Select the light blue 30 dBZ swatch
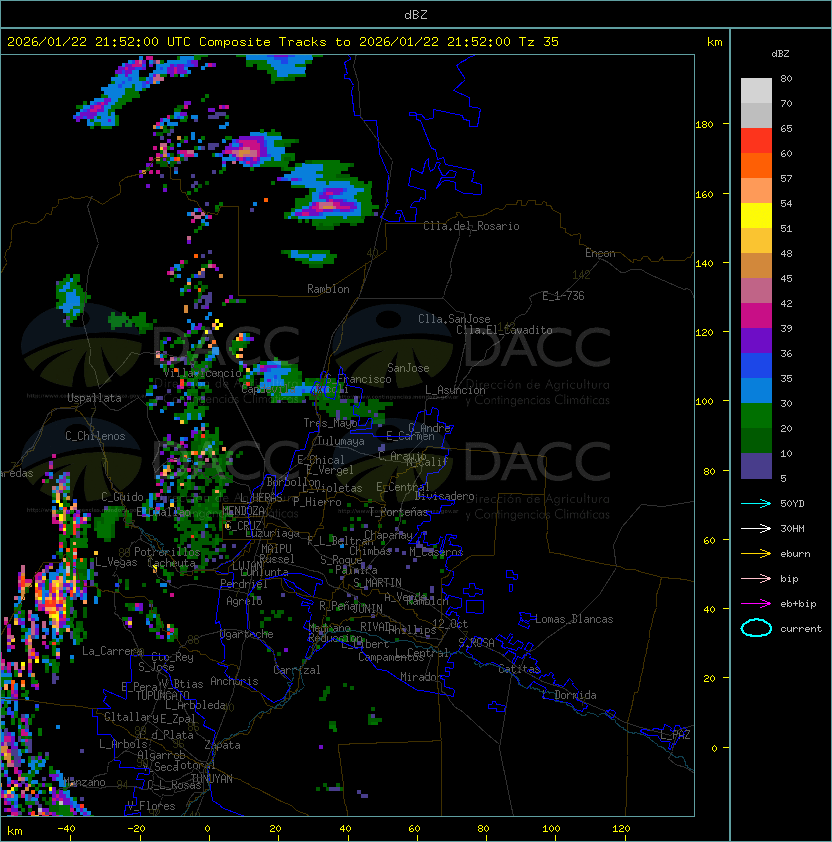 756,390
